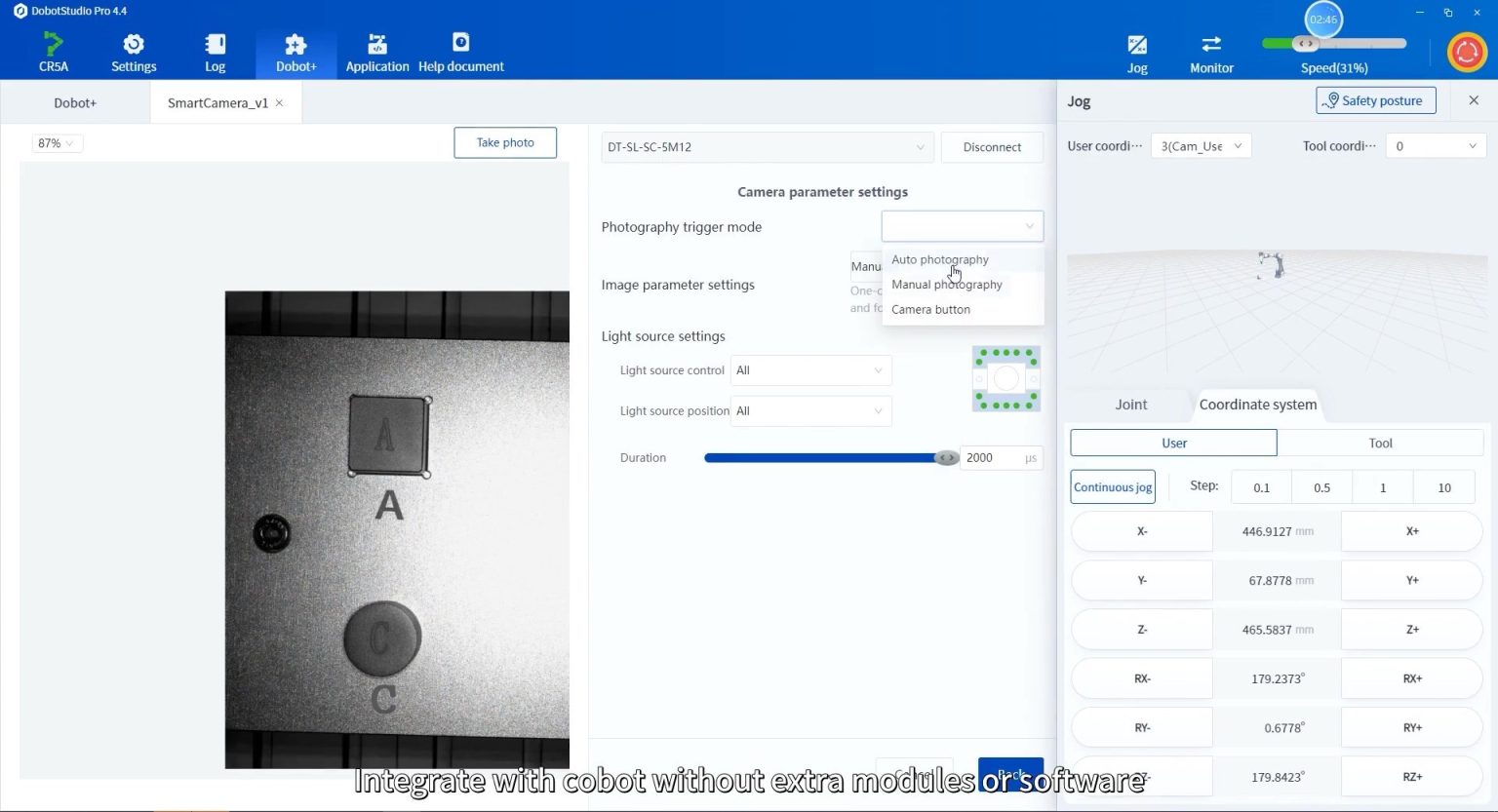Toggle Continuous jog mode
The width and height of the screenshot is (1498, 812).
coord(1112,487)
